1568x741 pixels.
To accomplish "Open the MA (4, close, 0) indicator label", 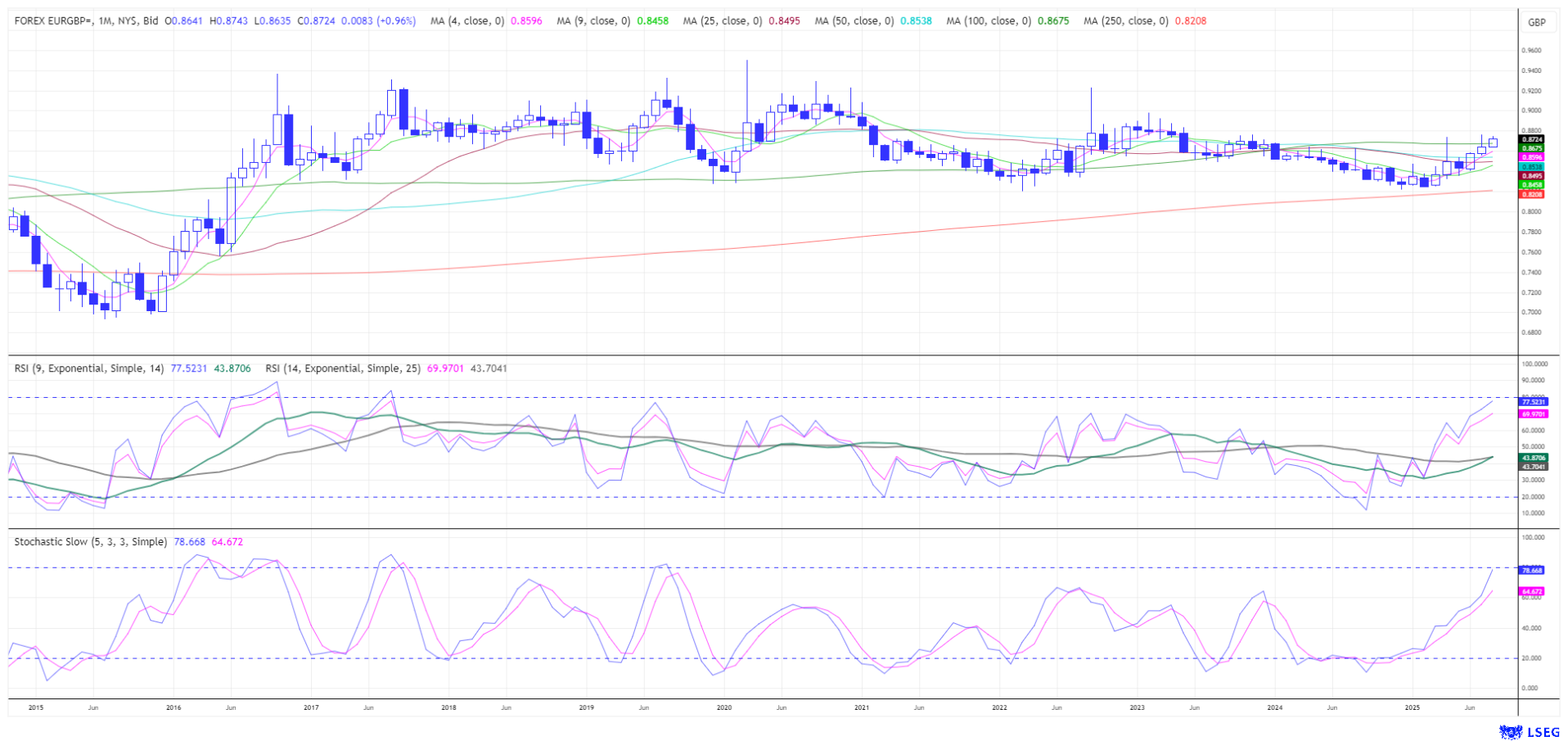I will (467, 21).
